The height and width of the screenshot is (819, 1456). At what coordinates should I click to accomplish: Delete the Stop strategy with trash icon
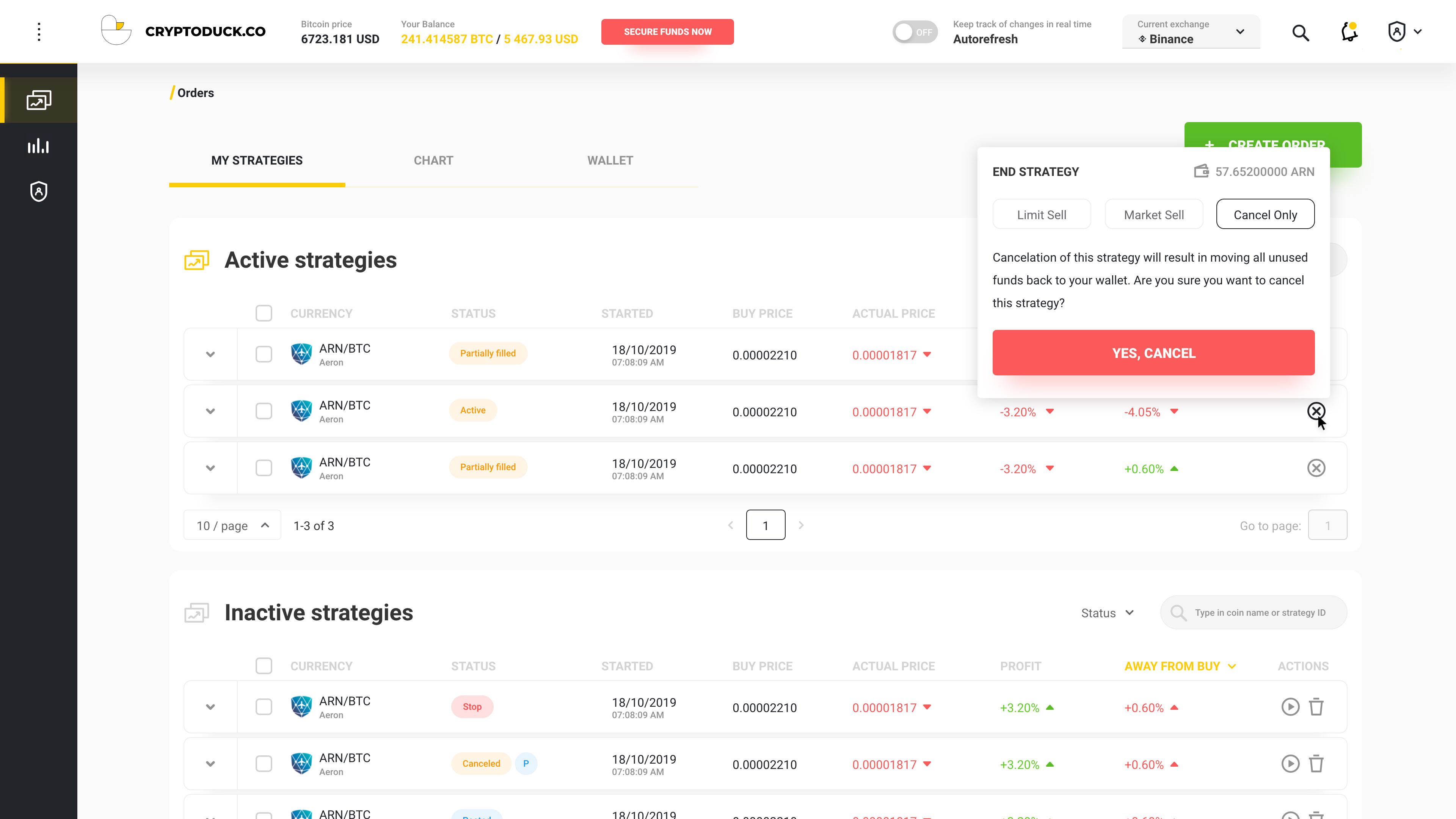click(1316, 706)
